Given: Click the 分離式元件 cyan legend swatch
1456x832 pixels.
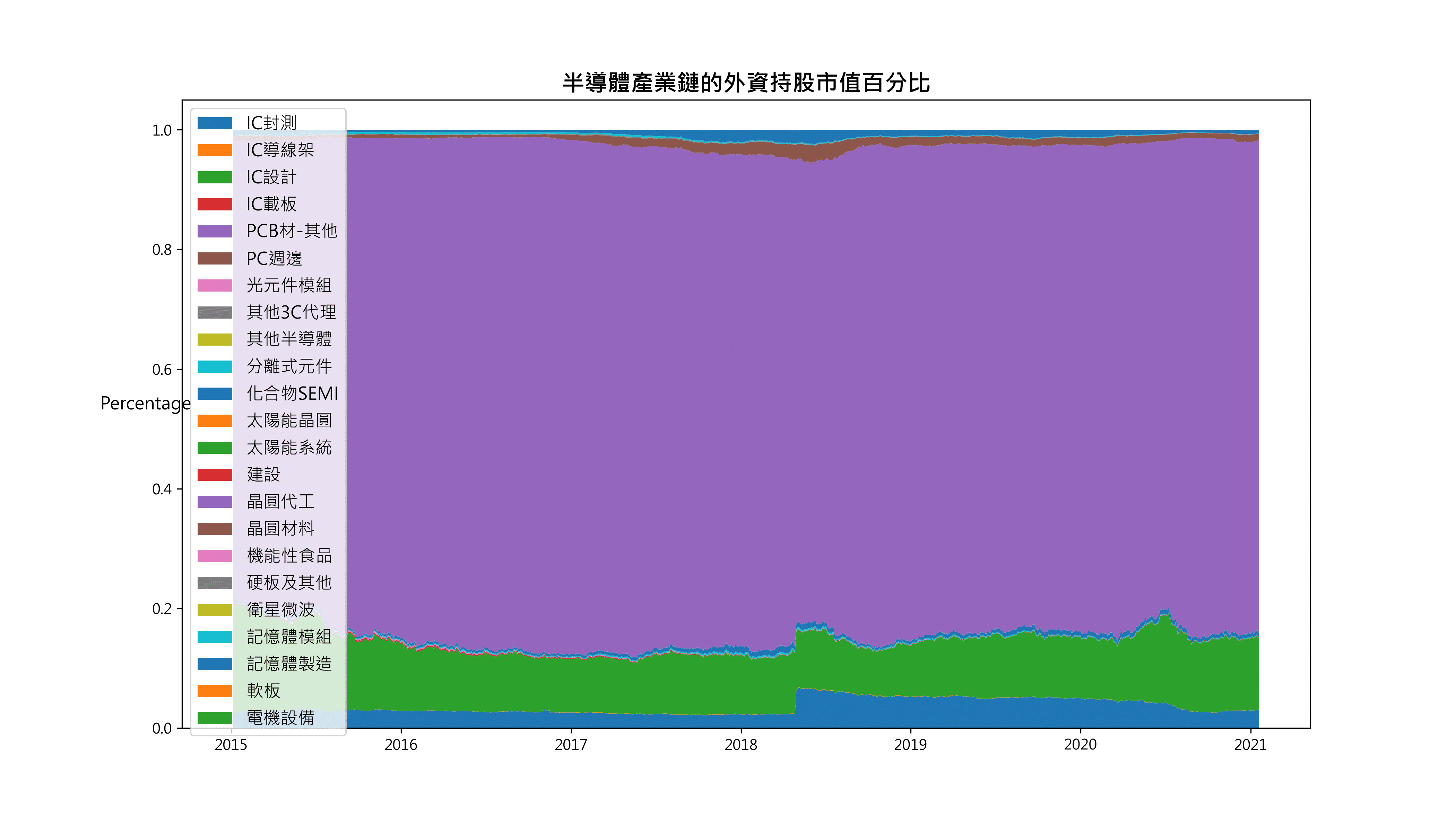Looking at the screenshot, I should click(x=215, y=366).
